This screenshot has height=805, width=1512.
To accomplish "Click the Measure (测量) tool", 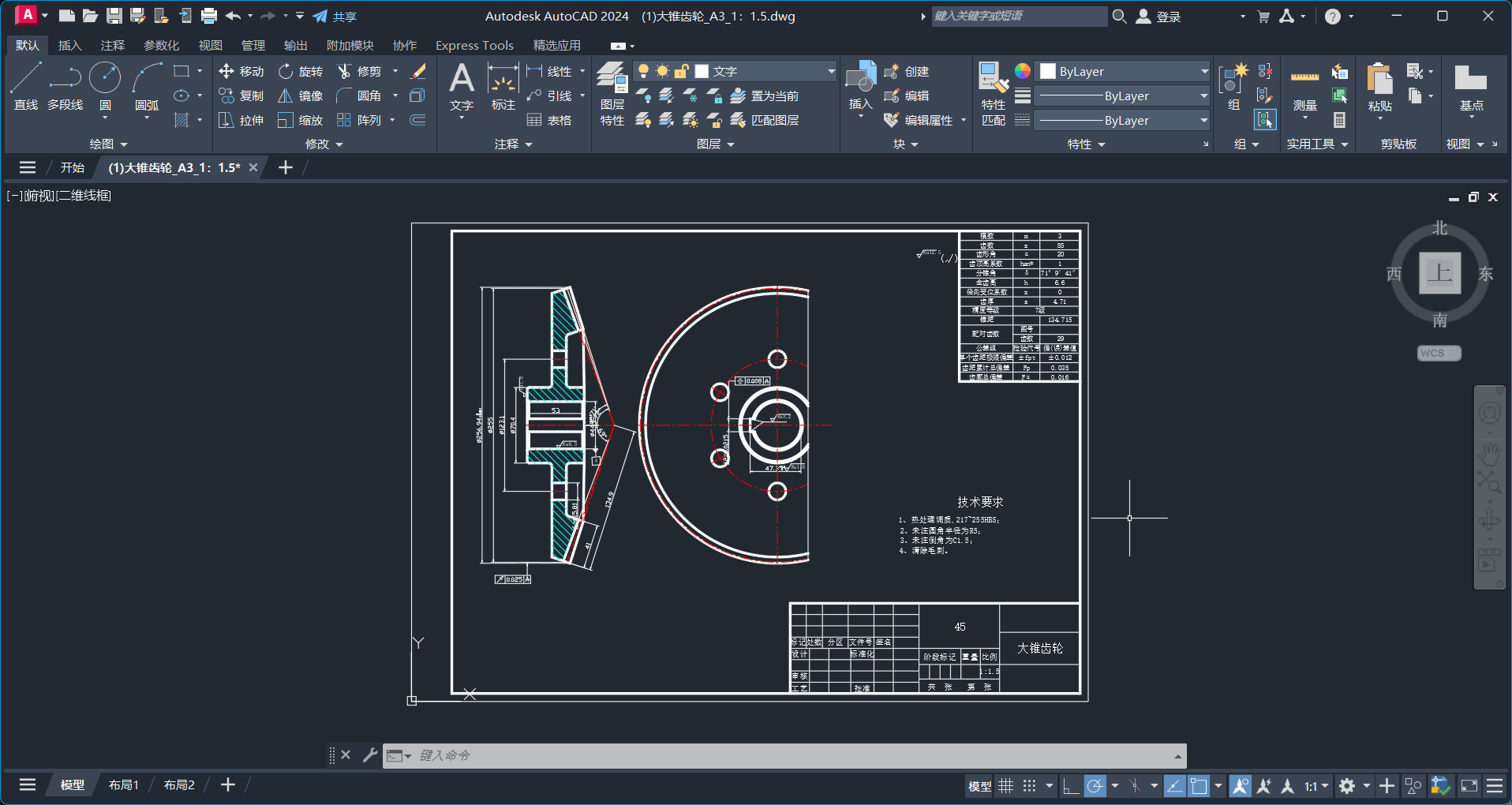I will coord(1304,88).
